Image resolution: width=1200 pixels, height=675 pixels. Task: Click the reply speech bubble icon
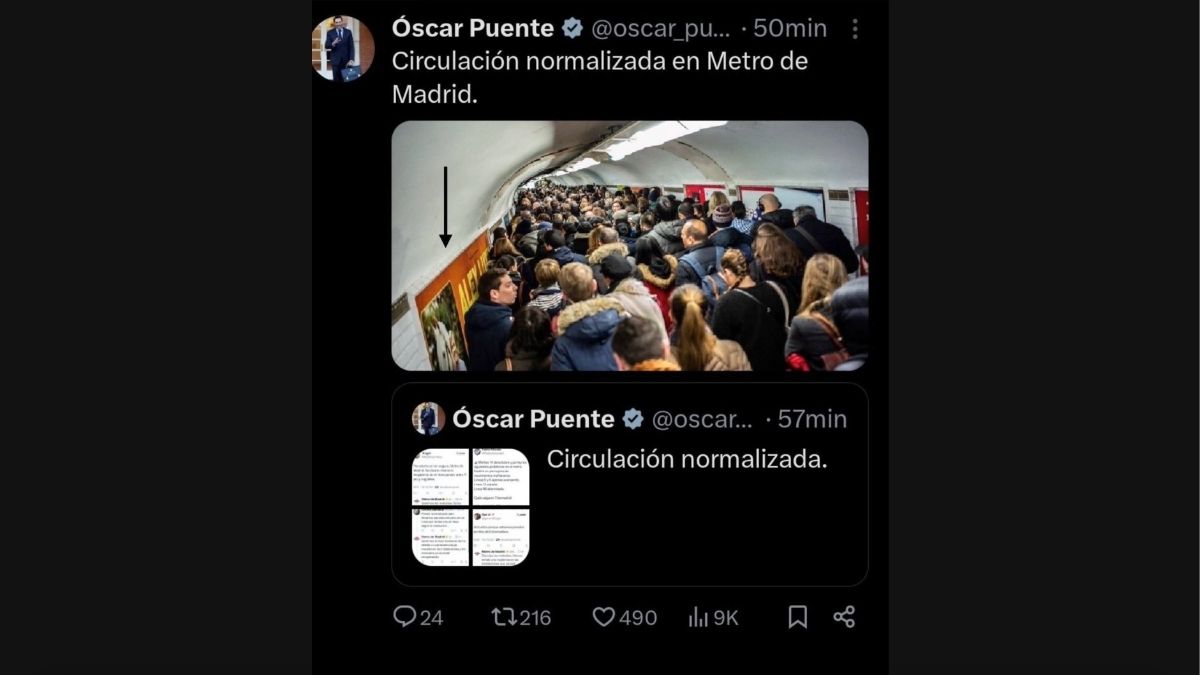click(x=405, y=617)
